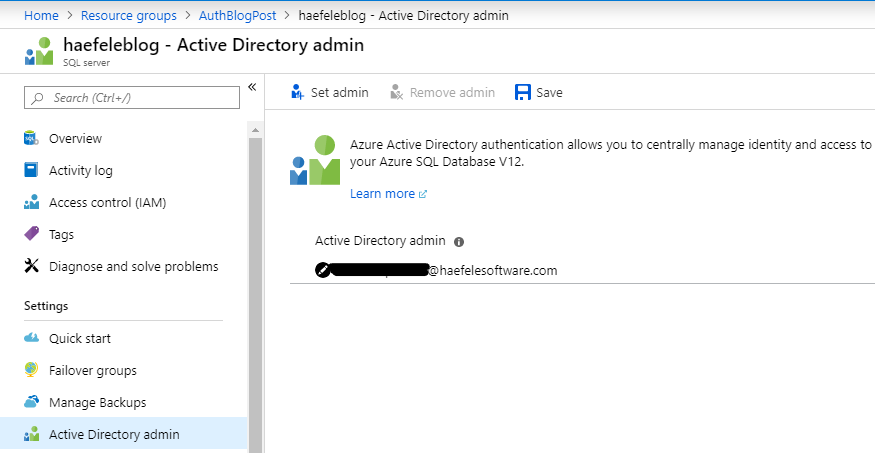Open the Activity log menu item

point(80,170)
